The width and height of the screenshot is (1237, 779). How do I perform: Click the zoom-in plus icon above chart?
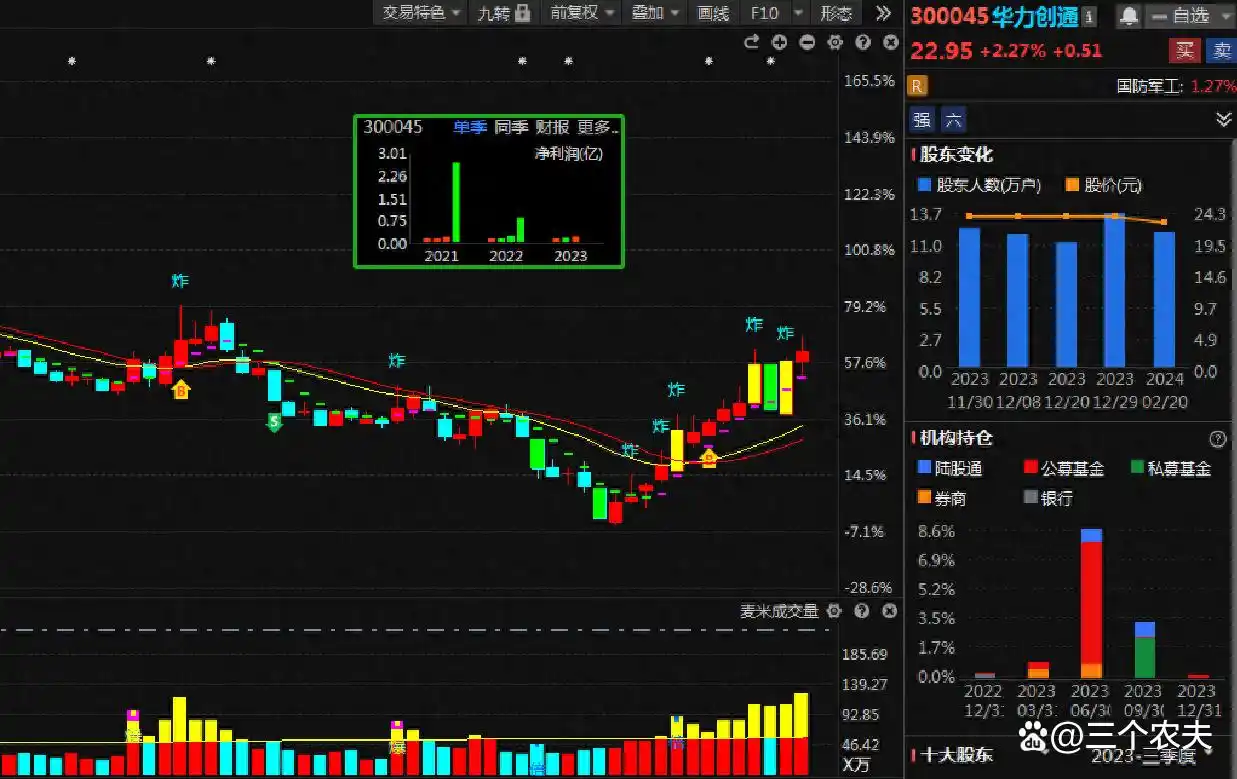click(x=780, y=42)
